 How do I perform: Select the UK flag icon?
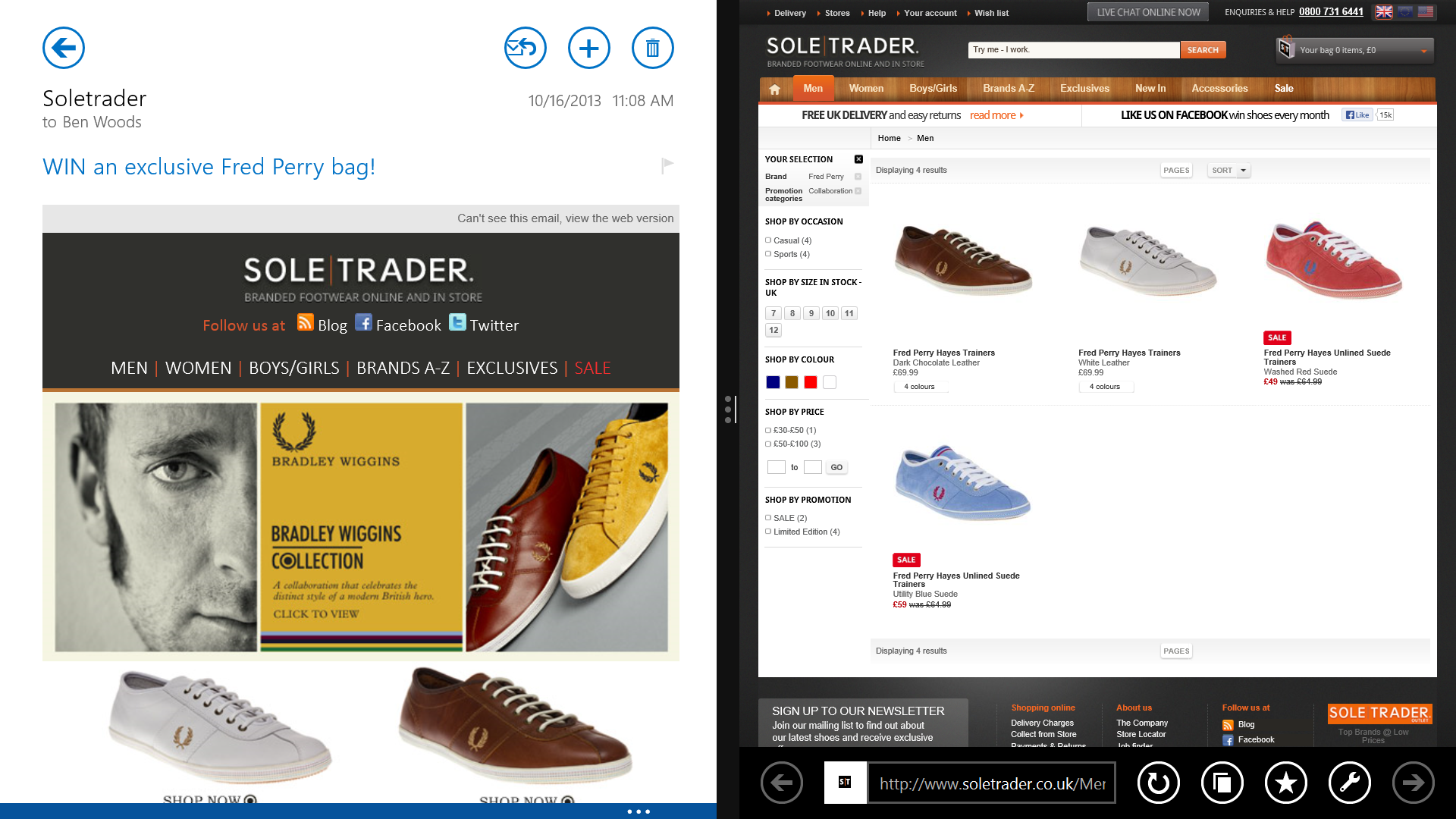coord(1384,11)
